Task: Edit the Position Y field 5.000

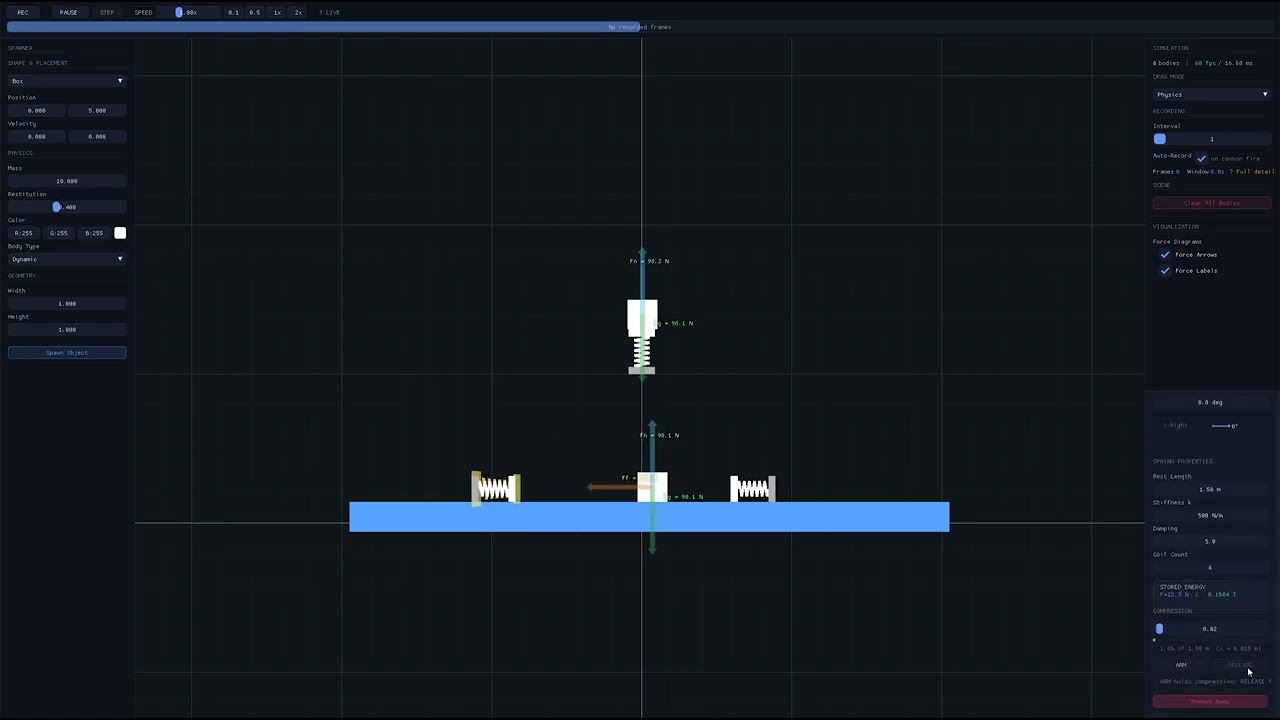Action: (x=97, y=110)
